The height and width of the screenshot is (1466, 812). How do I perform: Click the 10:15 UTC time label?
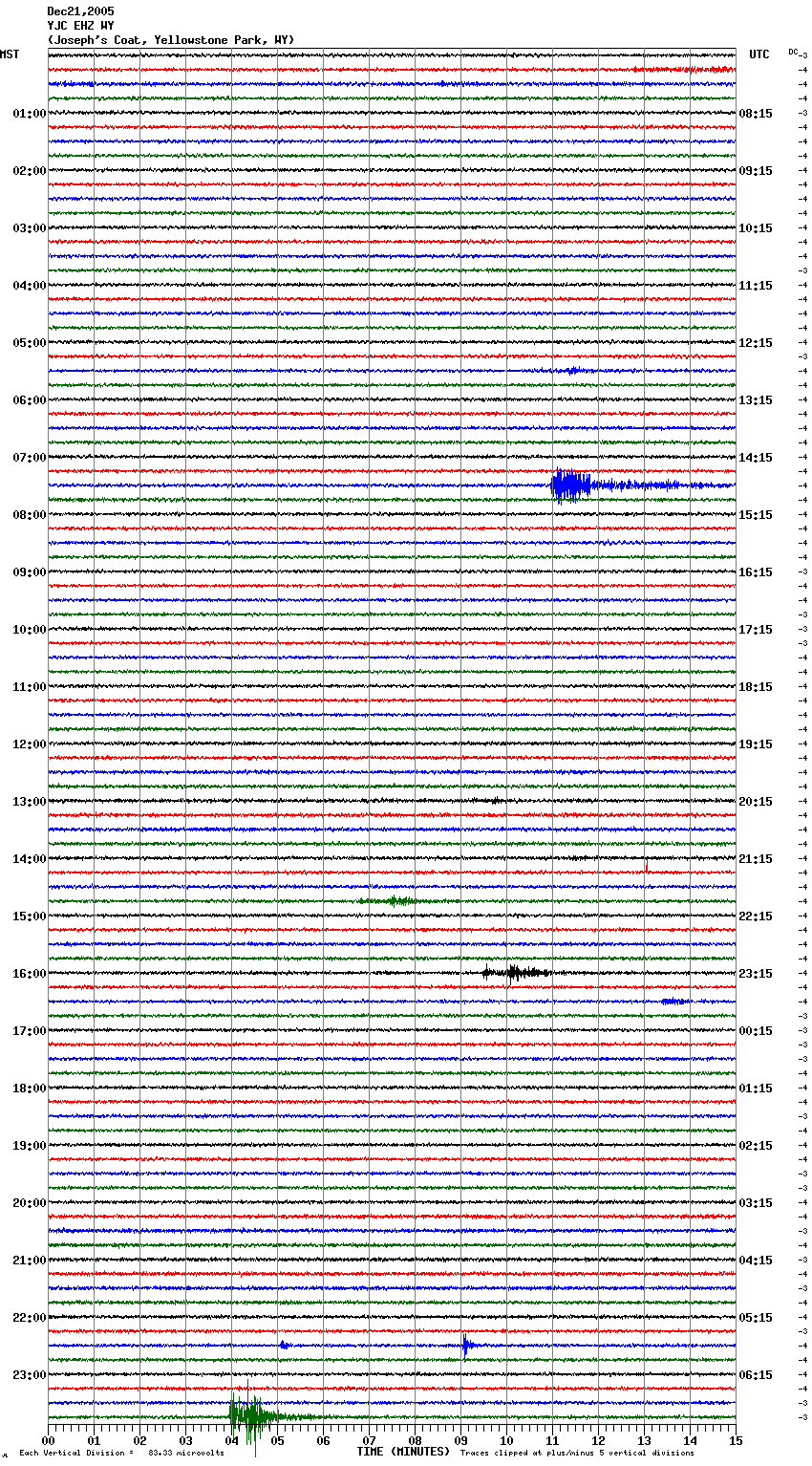click(756, 228)
